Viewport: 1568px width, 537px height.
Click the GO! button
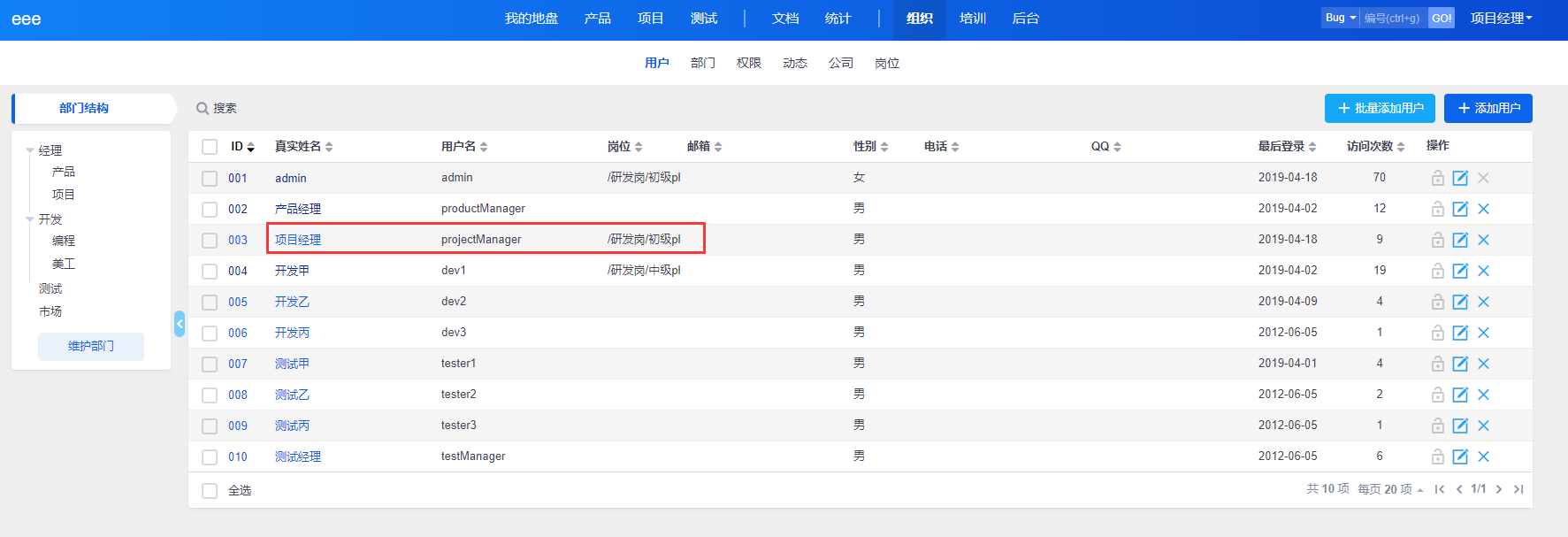[1442, 18]
